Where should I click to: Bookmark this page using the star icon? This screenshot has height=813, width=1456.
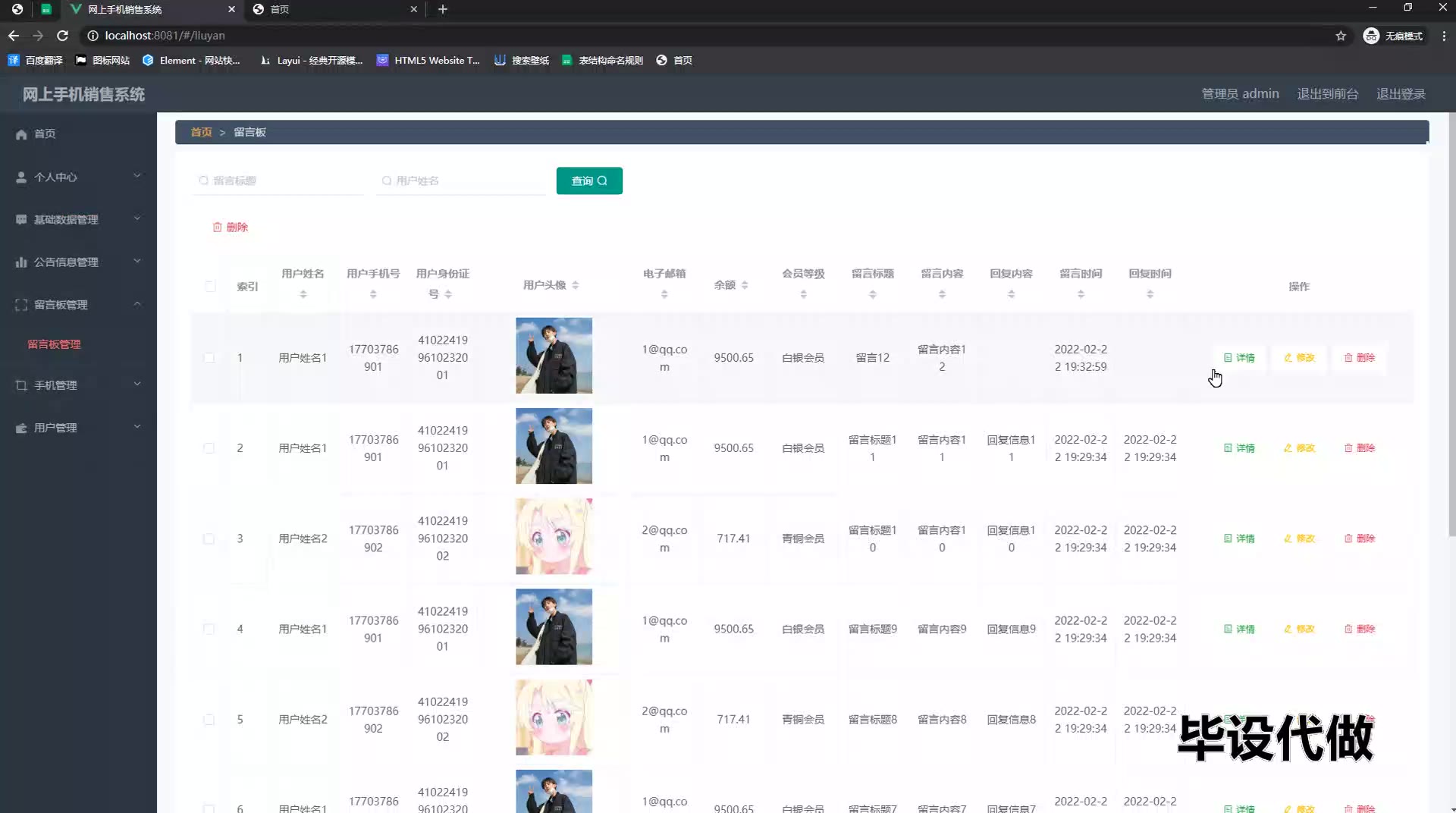1340,36
